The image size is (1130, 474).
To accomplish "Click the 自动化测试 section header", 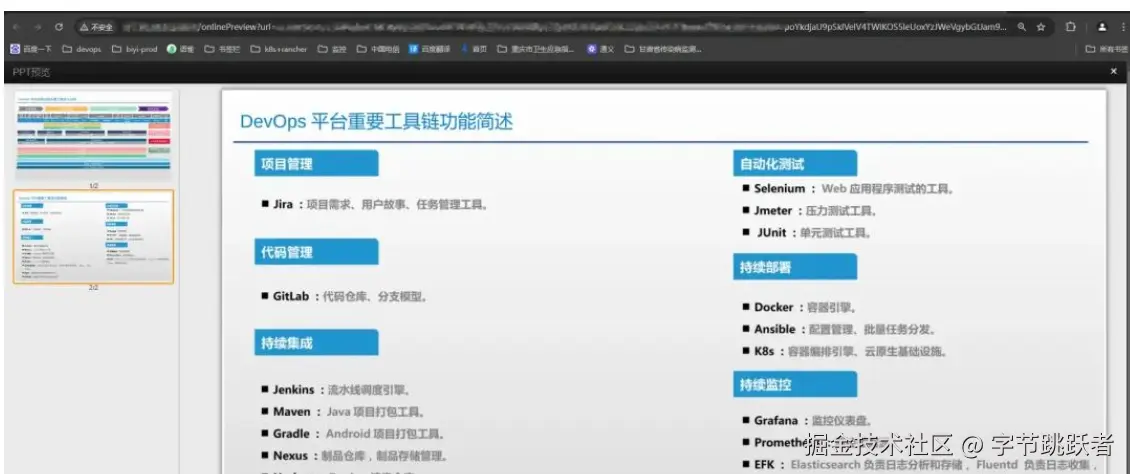I will coord(795,164).
